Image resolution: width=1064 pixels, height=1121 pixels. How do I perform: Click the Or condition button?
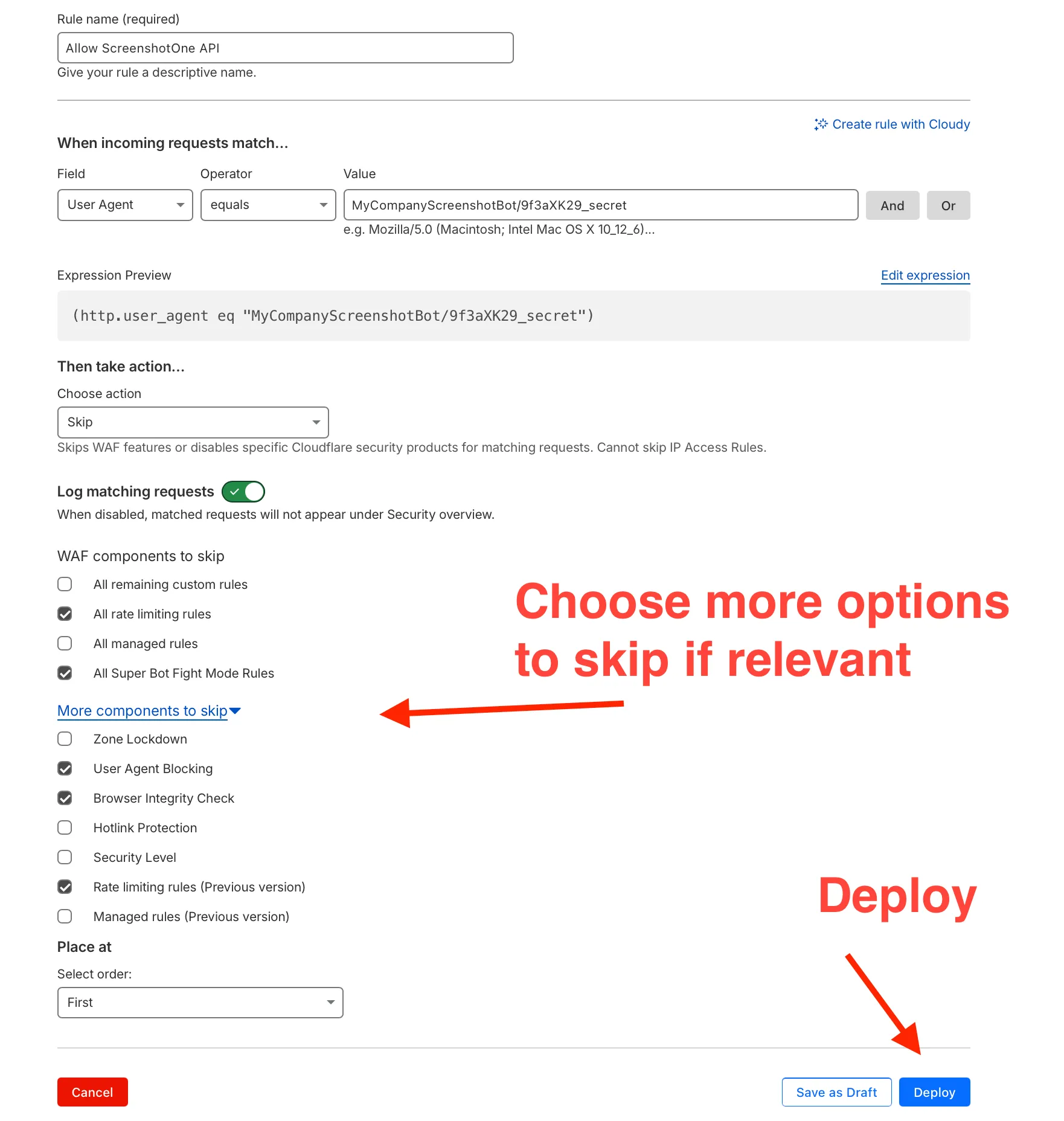pos(947,205)
